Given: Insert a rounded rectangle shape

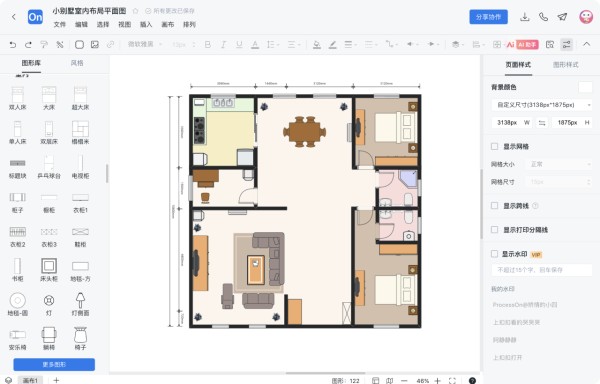Looking at the screenshot, I should 79,45.
